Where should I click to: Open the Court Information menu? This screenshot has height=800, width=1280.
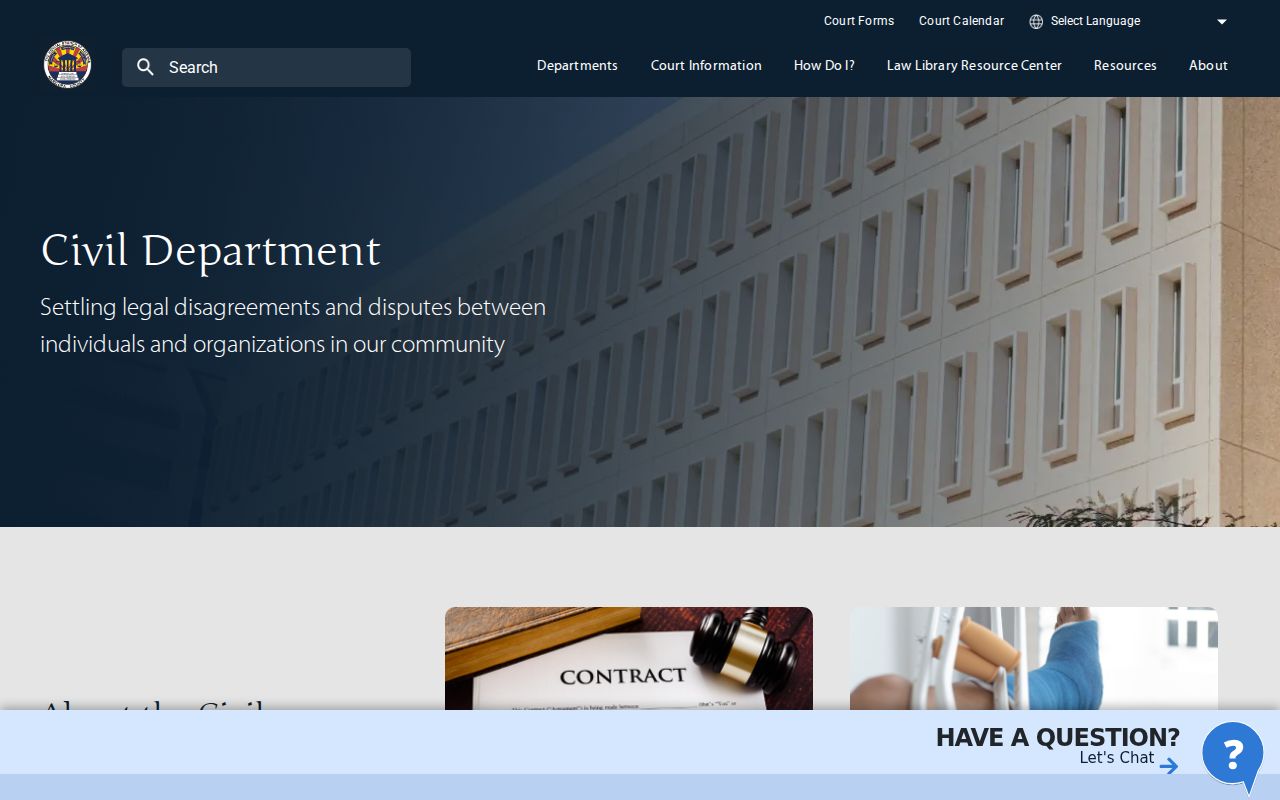tap(706, 65)
